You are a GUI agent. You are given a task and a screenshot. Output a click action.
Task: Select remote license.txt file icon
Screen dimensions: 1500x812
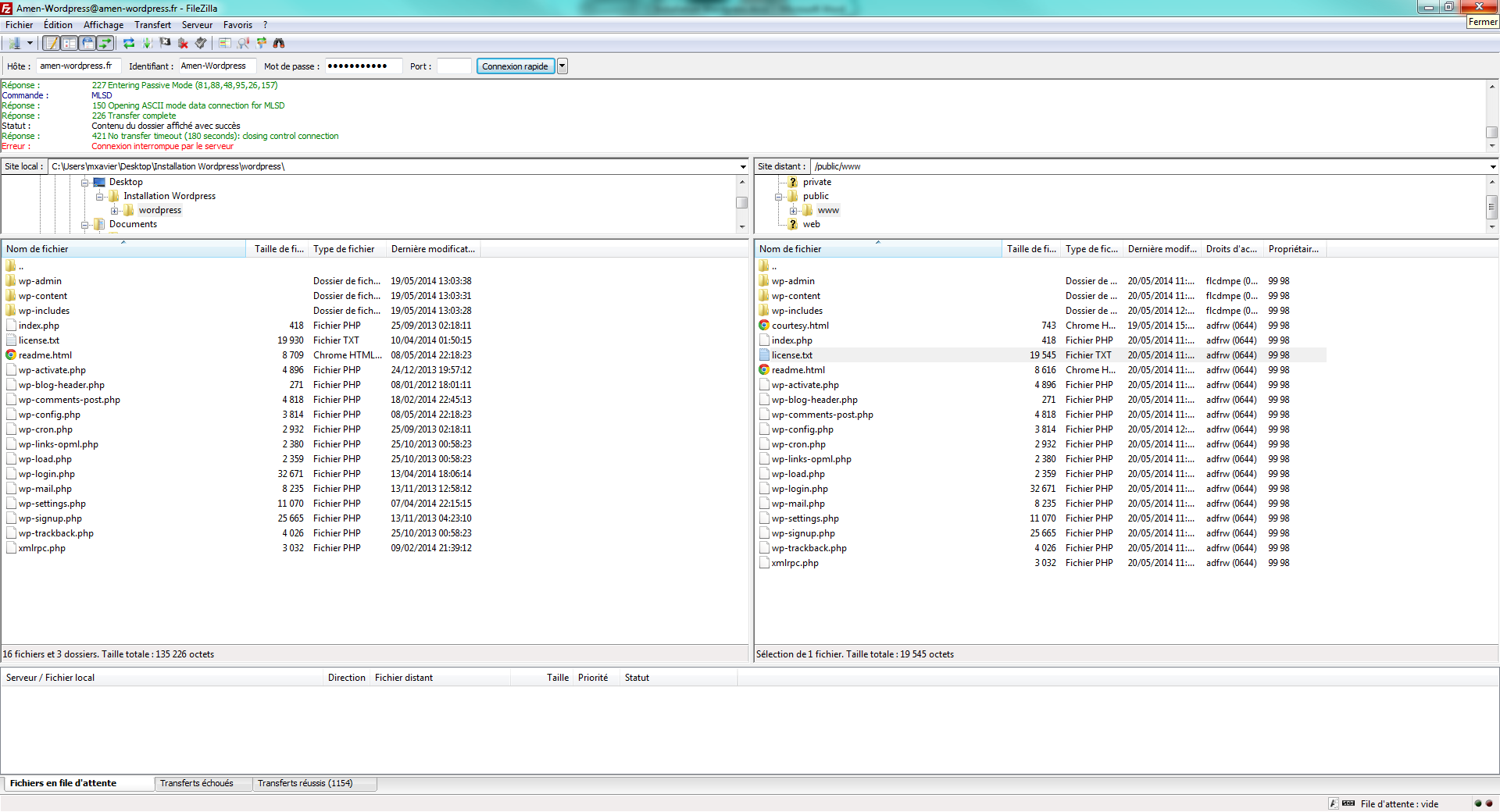764,355
